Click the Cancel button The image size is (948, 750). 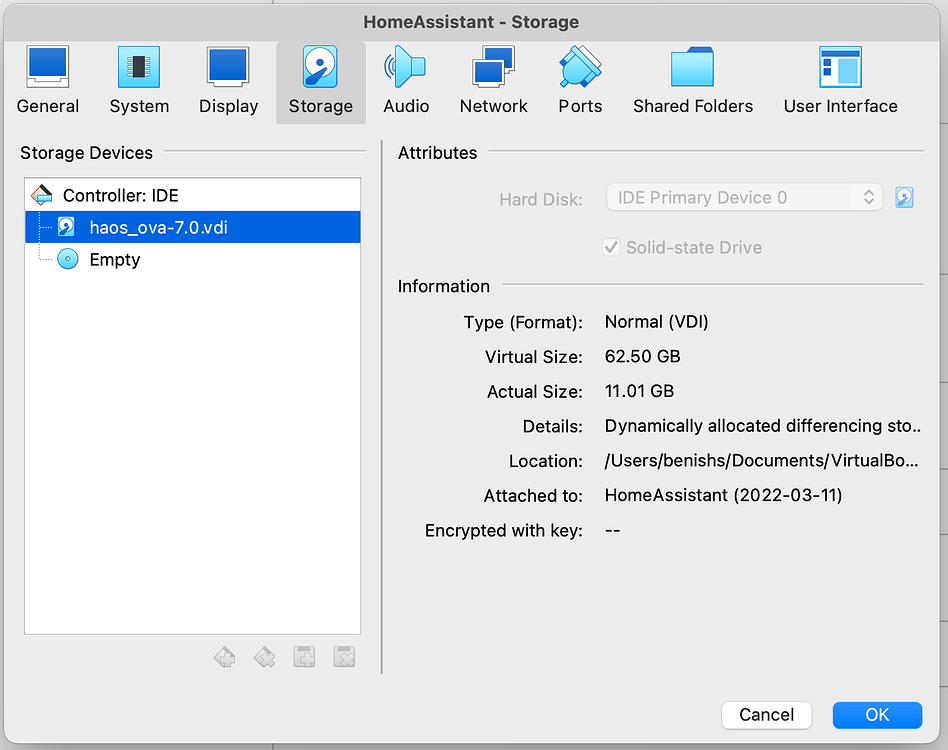tap(766, 715)
